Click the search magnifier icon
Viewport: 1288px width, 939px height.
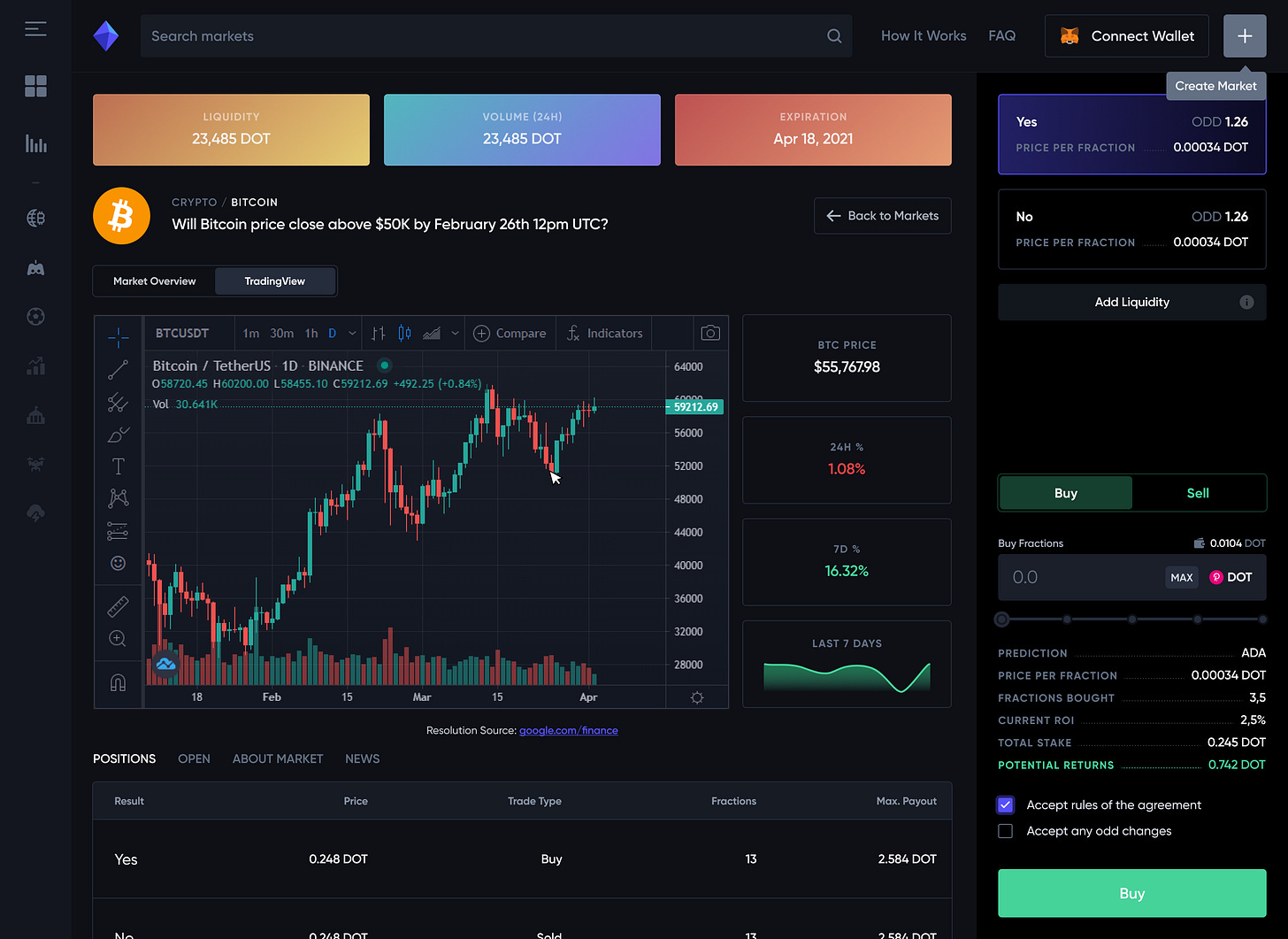(834, 36)
